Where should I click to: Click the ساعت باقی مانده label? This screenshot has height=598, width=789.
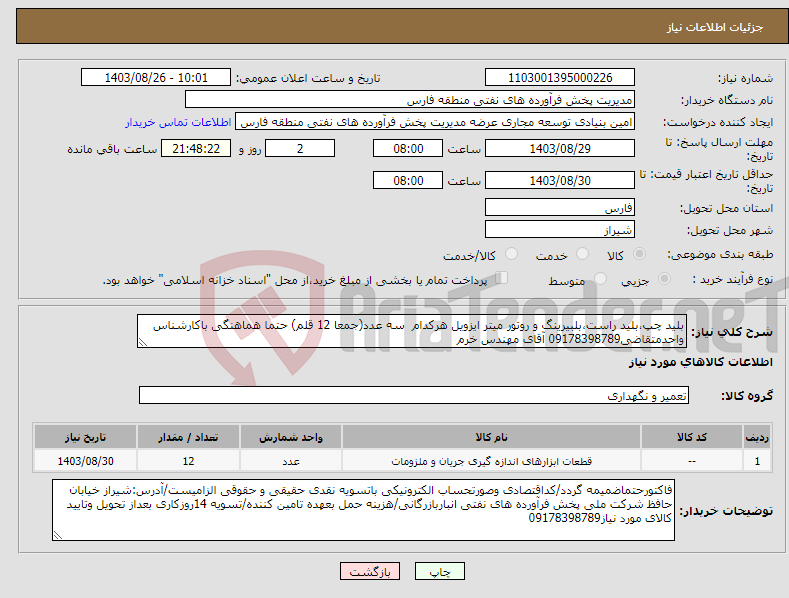112,150
